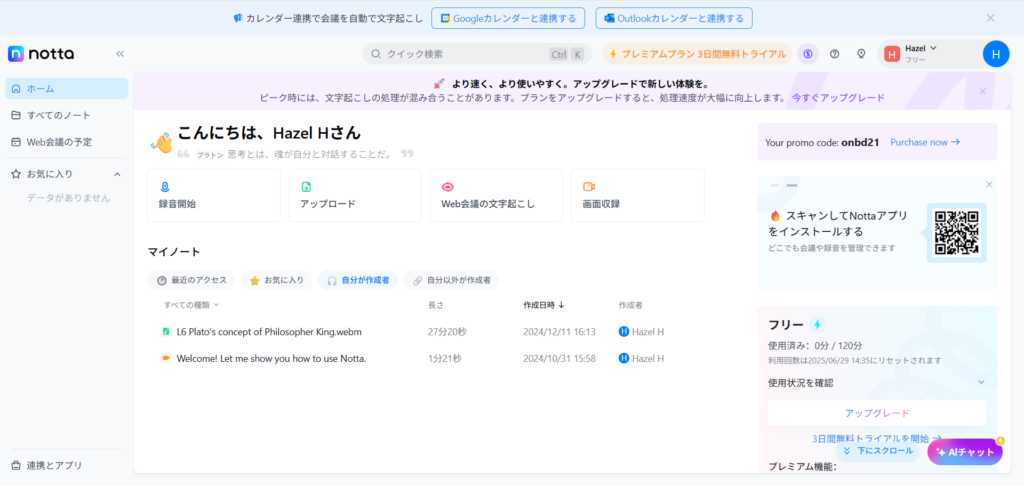Collapse the left sidebar
The image size is (1024, 486).
point(120,54)
